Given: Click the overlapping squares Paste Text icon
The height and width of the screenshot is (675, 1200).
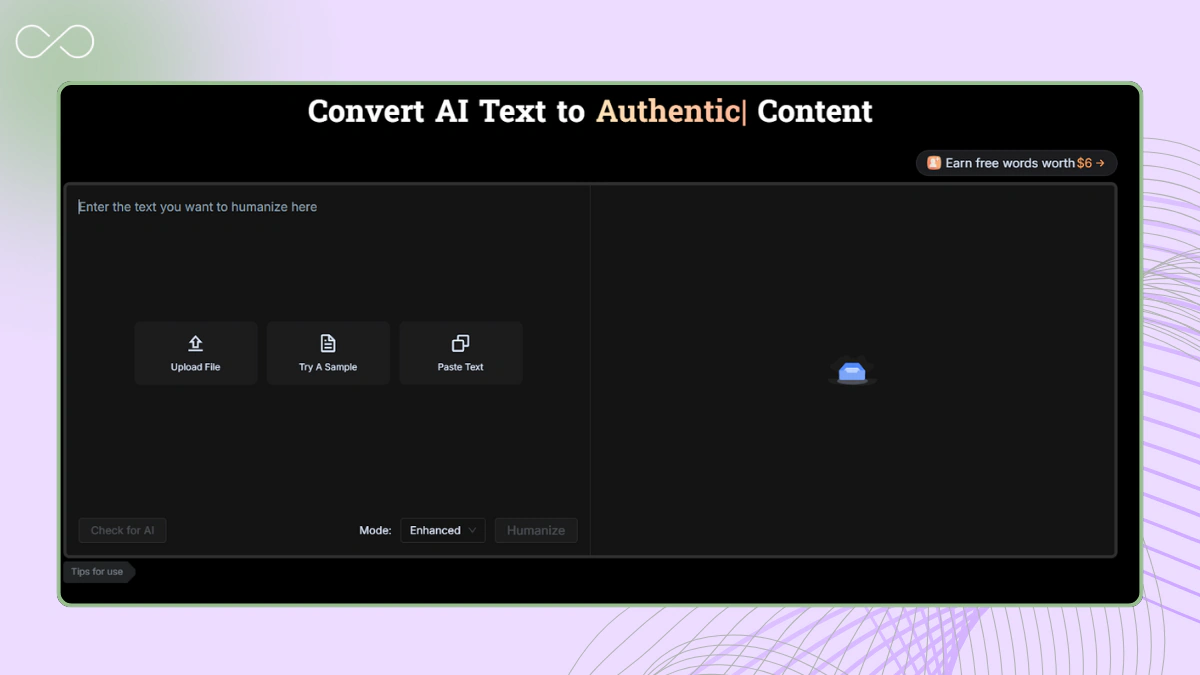Looking at the screenshot, I should pos(461,343).
